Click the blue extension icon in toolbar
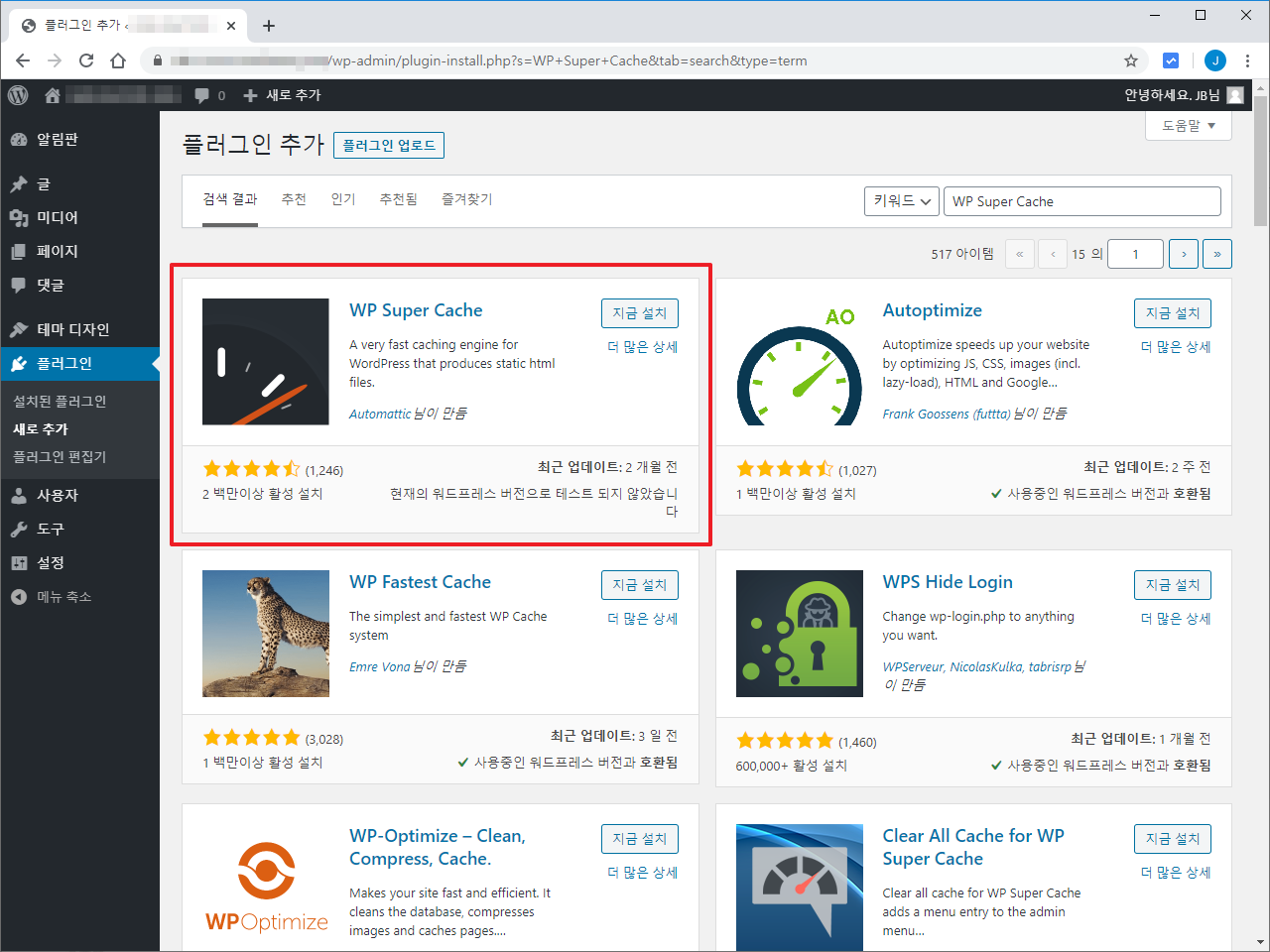This screenshot has height=952, width=1270. click(1171, 60)
